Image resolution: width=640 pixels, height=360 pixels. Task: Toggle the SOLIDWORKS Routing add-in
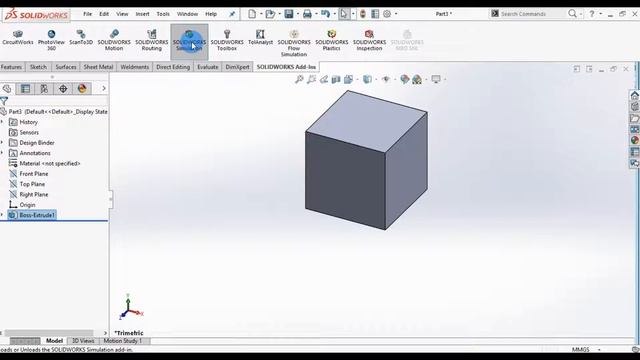click(151, 40)
